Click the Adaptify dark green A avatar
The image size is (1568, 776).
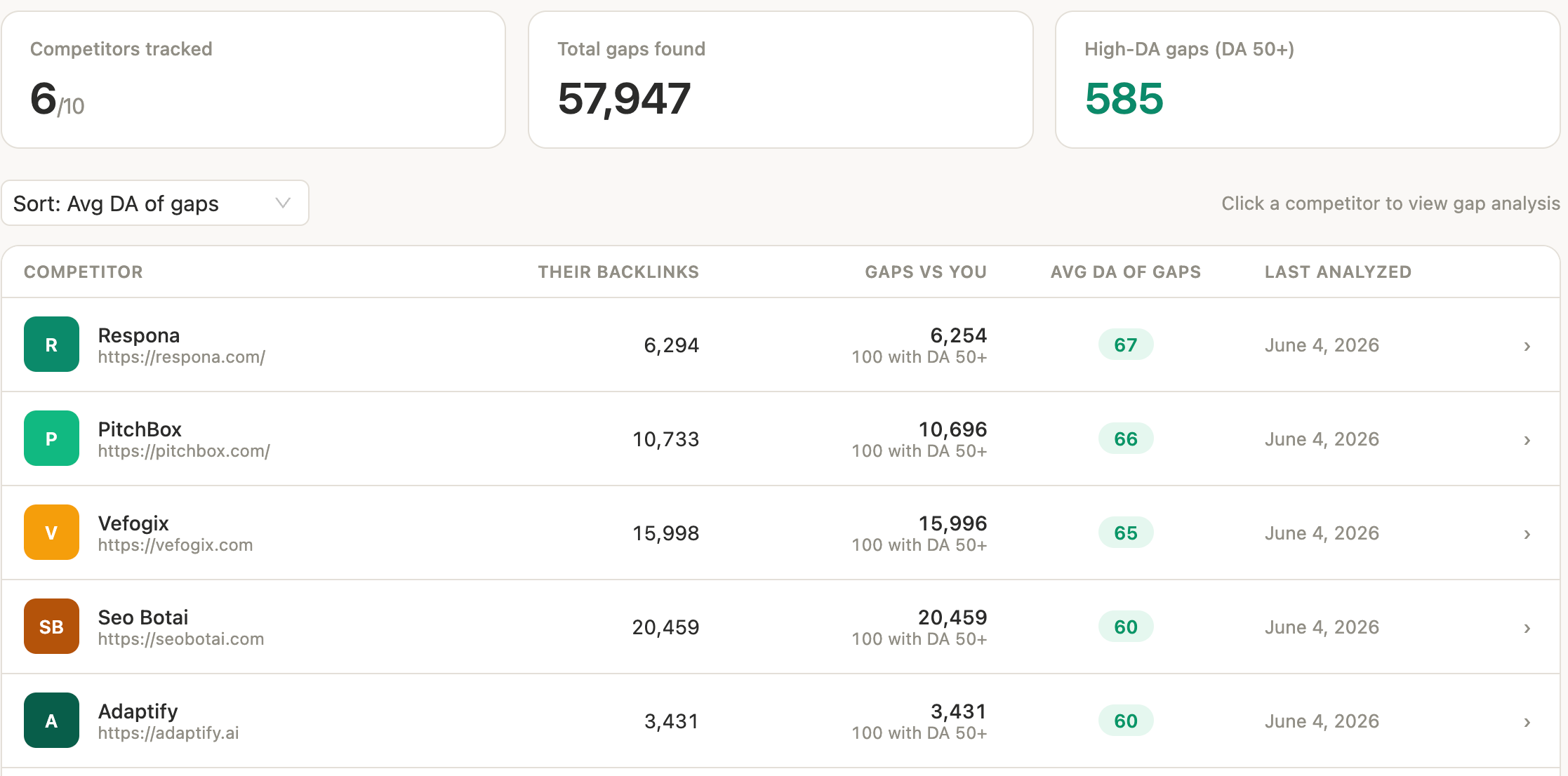pyautogui.click(x=51, y=721)
